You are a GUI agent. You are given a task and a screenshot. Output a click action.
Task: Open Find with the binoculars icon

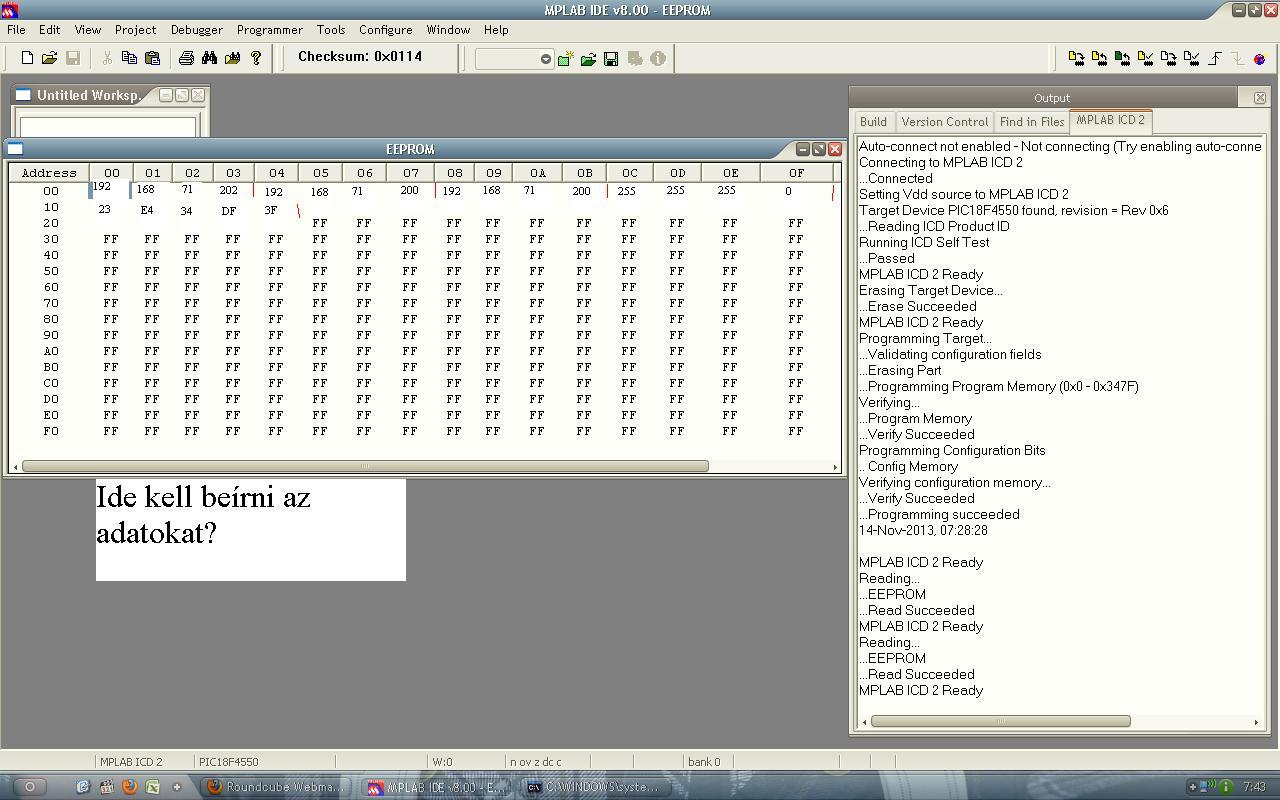pyautogui.click(x=209, y=58)
